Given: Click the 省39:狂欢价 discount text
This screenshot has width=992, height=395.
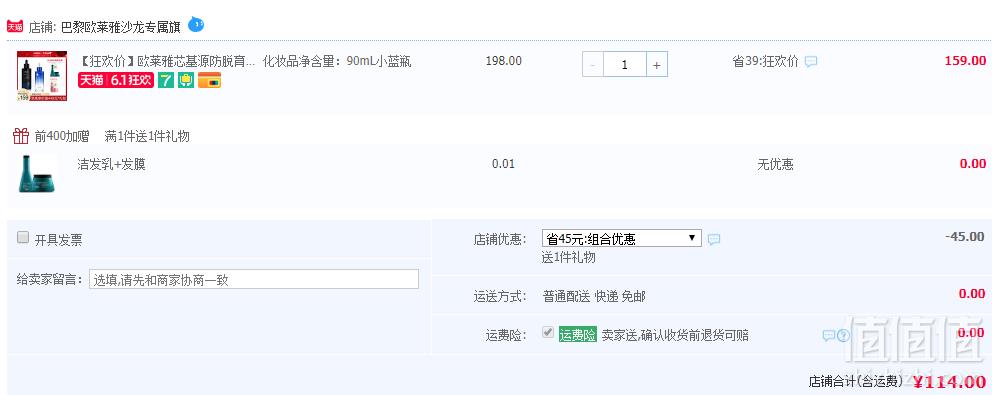Looking at the screenshot, I should [x=766, y=61].
